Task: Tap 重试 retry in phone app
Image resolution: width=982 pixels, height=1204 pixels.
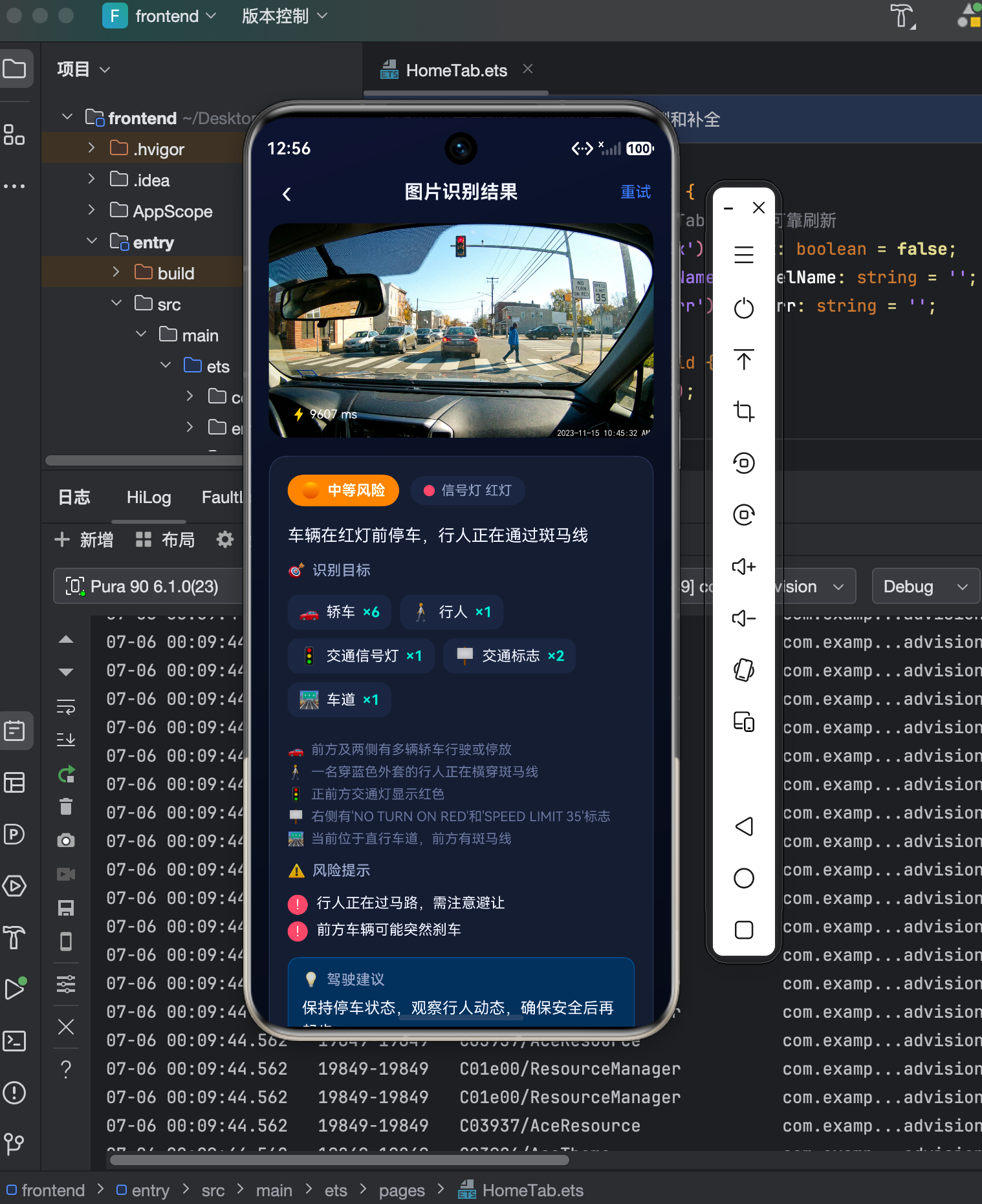Action: coord(635,192)
